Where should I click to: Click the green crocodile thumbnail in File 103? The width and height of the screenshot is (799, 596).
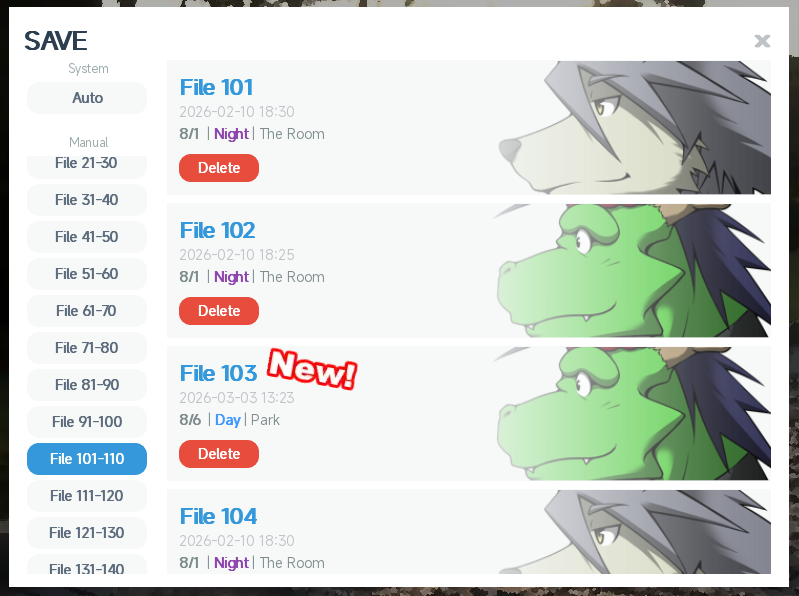pyautogui.click(x=632, y=414)
